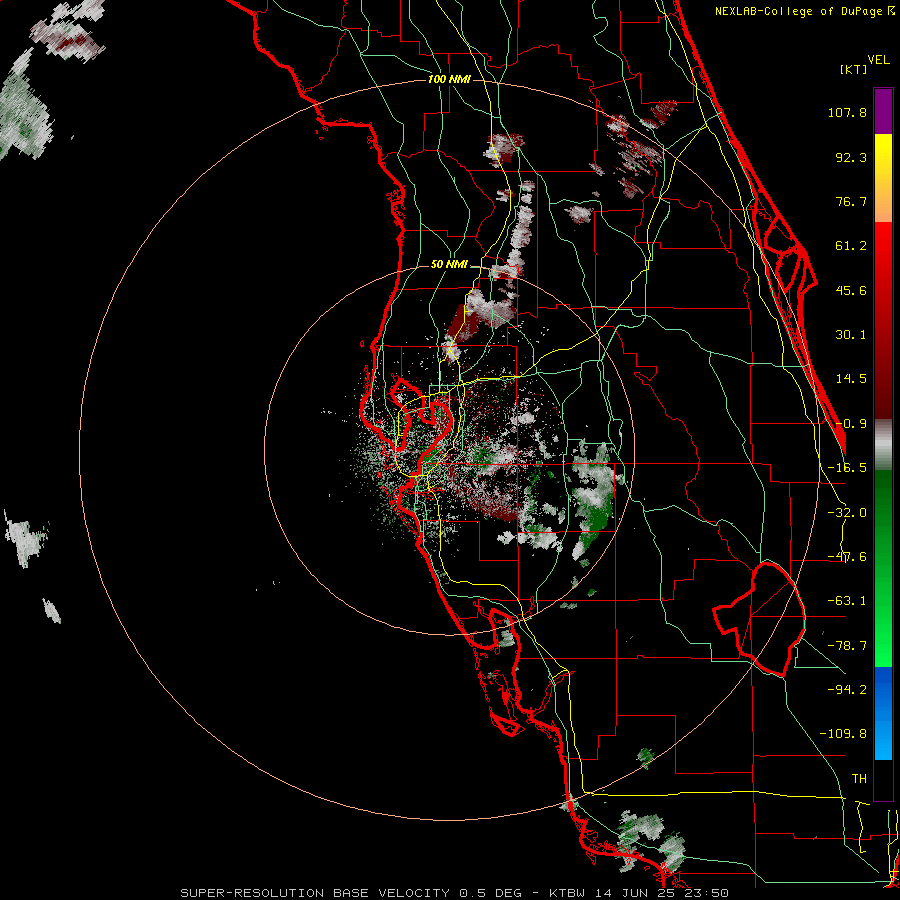Click the -63.1 velocity scale label

(x=847, y=601)
